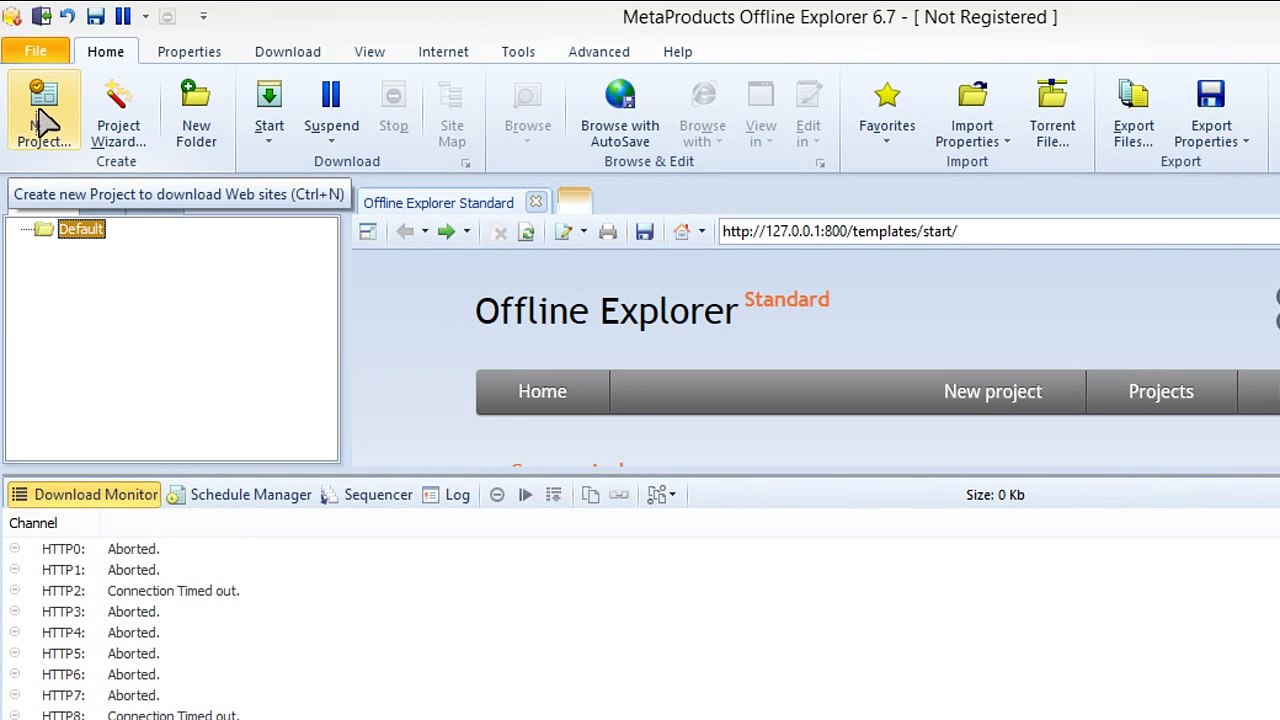Open the Forward history dropdown arrow
The height and width of the screenshot is (720, 1280).
(x=466, y=232)
